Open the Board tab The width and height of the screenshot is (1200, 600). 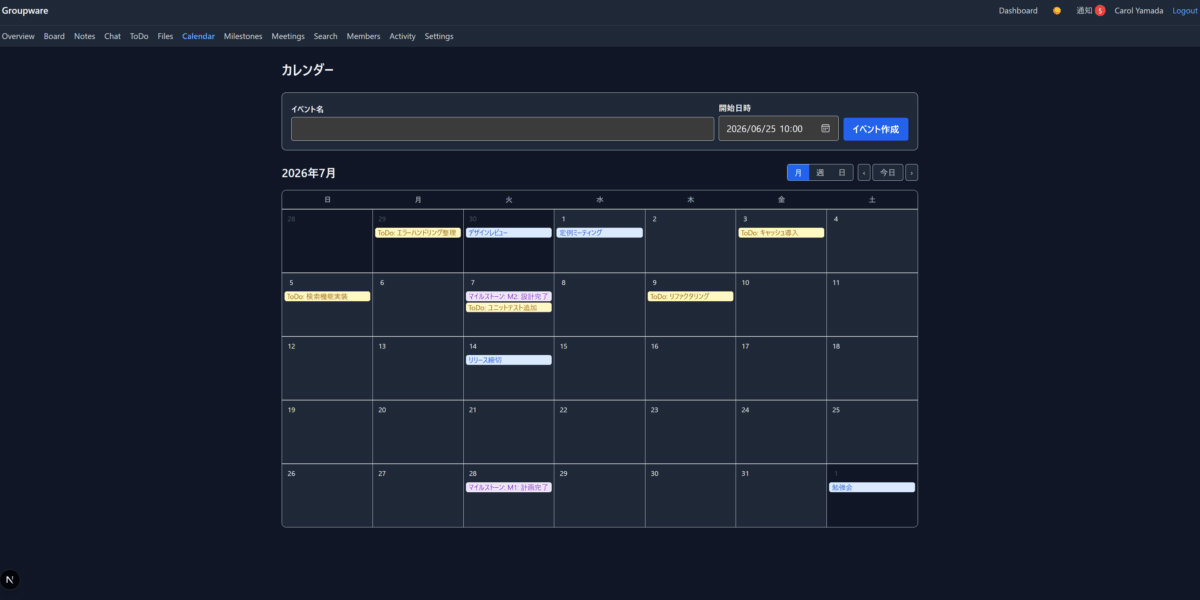54,36
